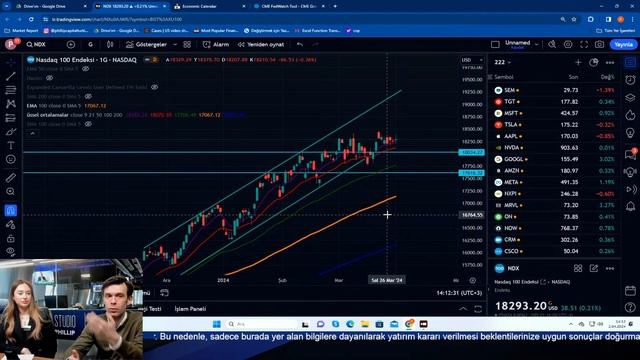Image resolution: width=640 pixels, height=360 pixels.
Task: Select NVDA row in the watchlist
Action: pos(554,148)
